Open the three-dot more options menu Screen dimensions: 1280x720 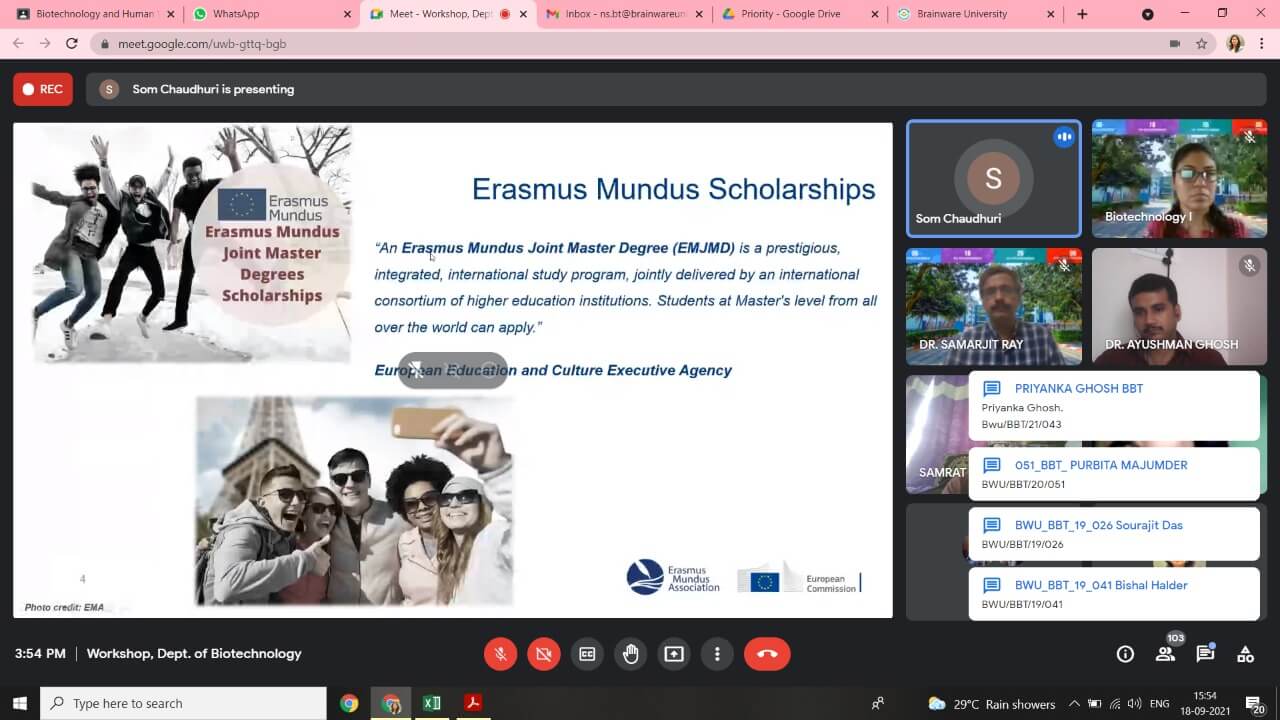point(717,654)
